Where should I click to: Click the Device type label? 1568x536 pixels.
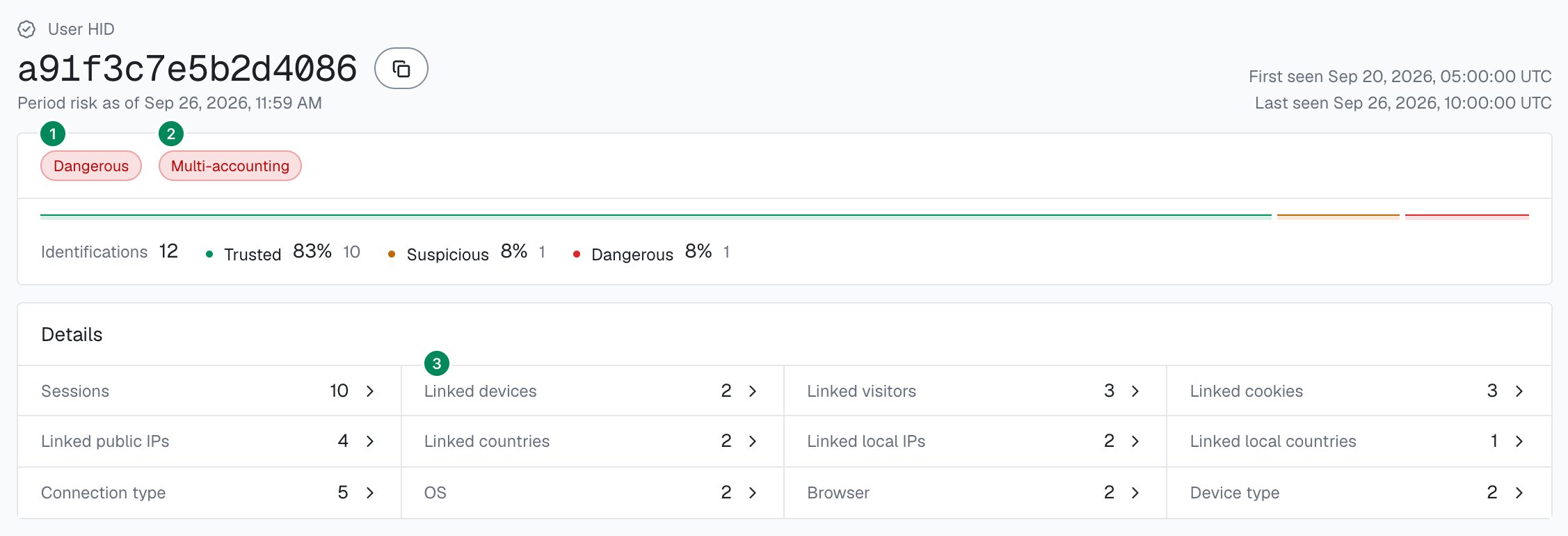point(1235,493)
